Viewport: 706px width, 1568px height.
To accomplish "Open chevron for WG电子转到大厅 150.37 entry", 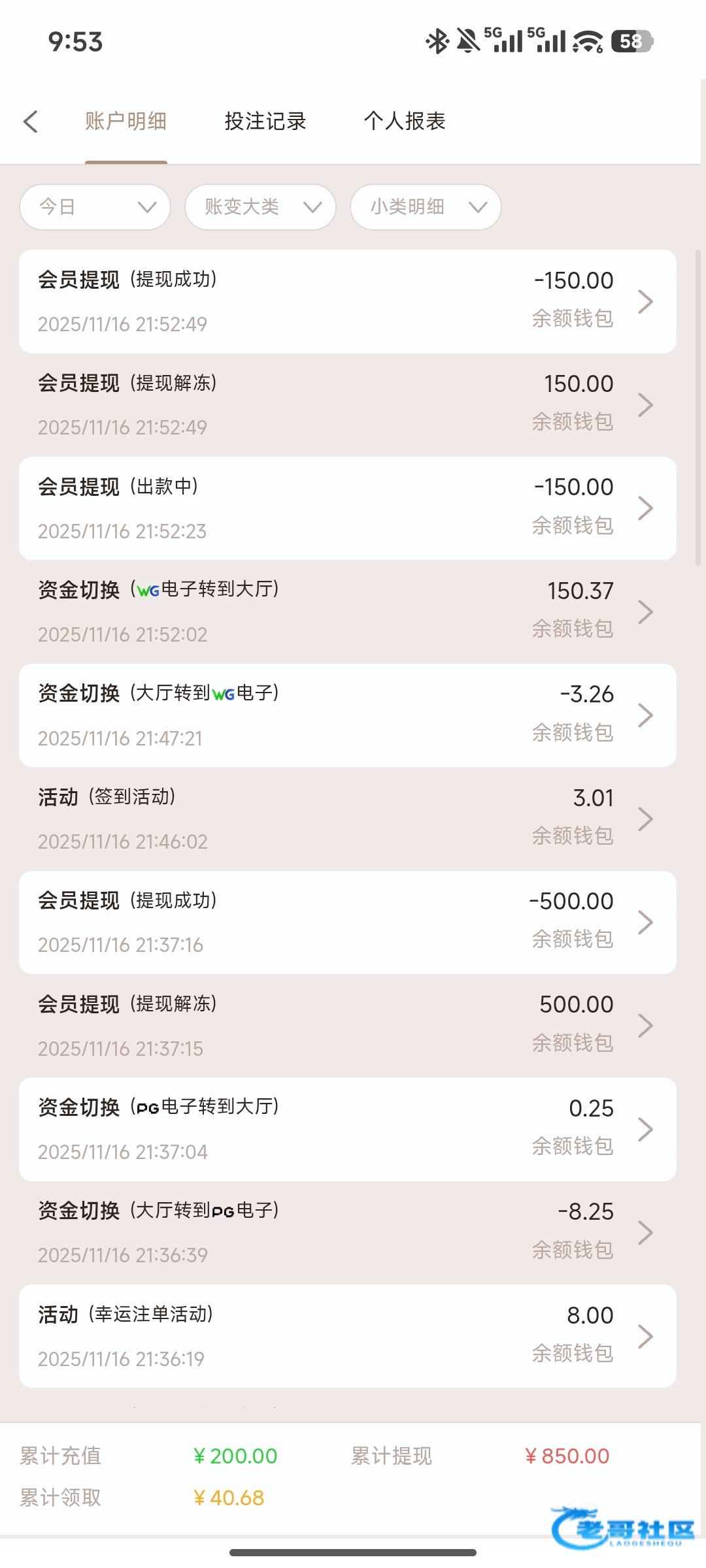I will coord(645,612).
